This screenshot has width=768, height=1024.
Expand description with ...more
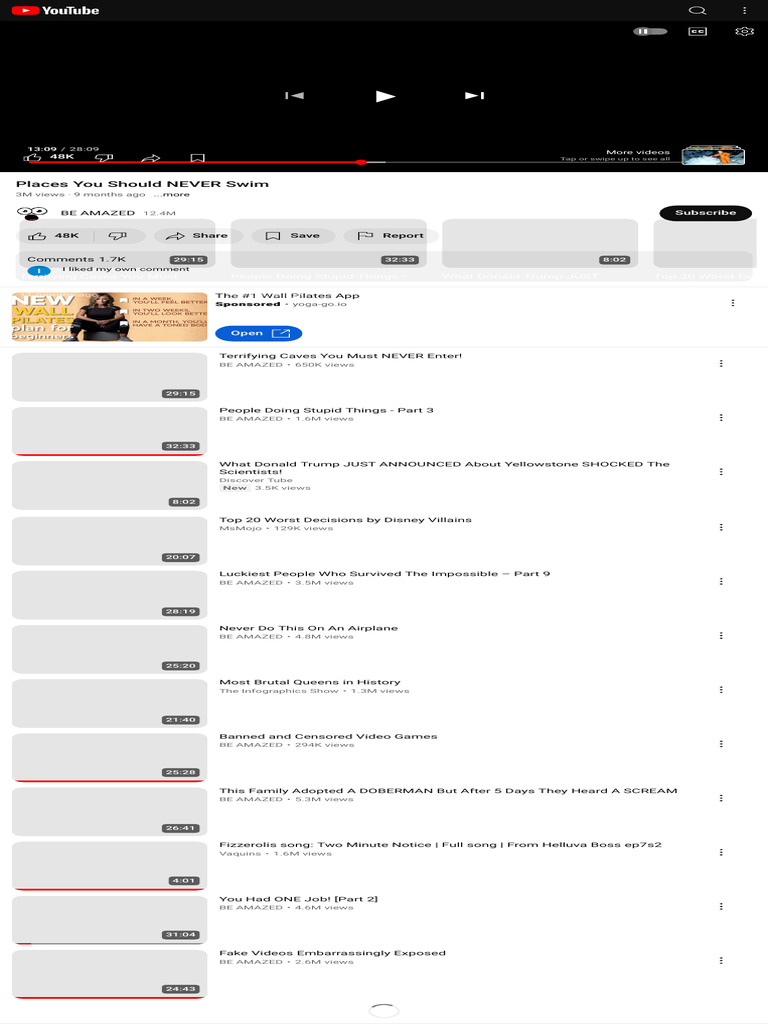tap(172, 194)
